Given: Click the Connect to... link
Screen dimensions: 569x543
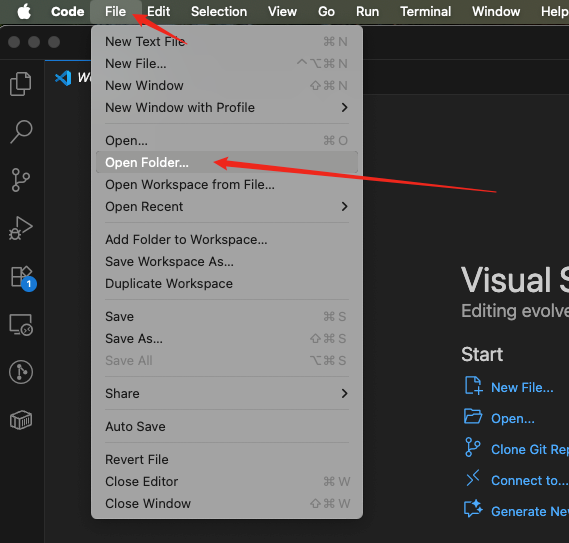Looking at the screenshot, I should click(530, 480).
